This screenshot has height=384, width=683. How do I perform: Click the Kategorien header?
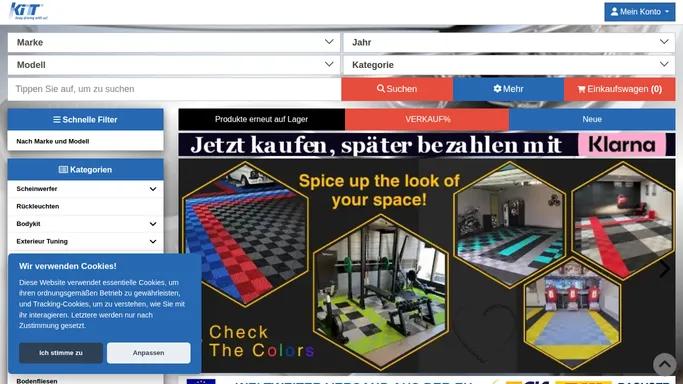(x=85, y=170)
